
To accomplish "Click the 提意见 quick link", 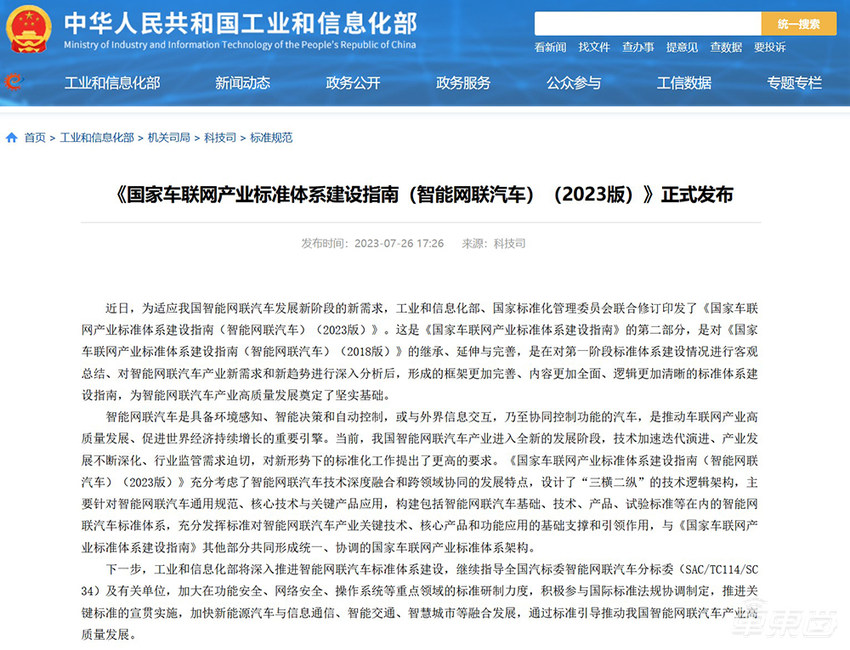I will (x=682, y=46).
